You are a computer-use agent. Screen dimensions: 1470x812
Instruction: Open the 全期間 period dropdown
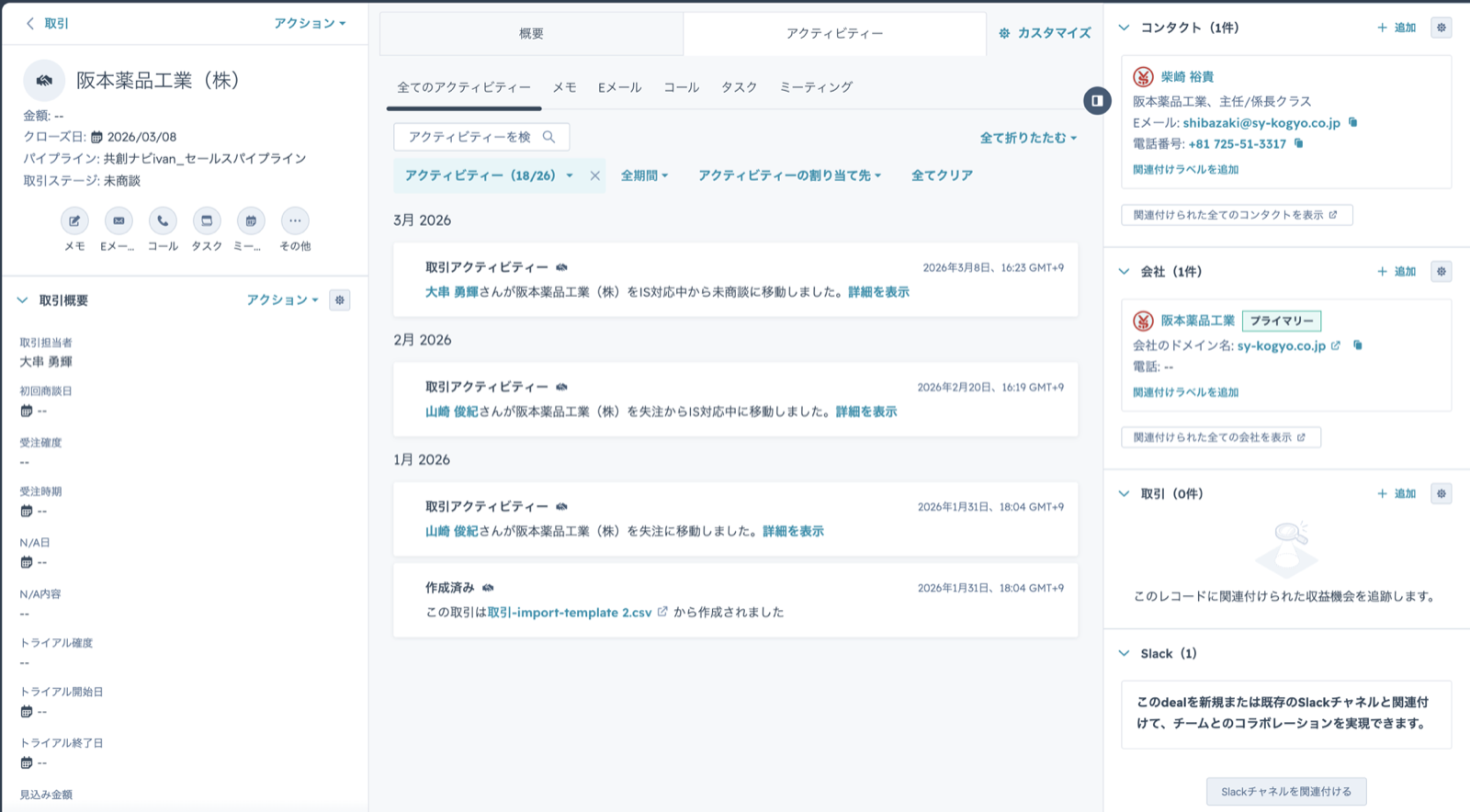644,175
